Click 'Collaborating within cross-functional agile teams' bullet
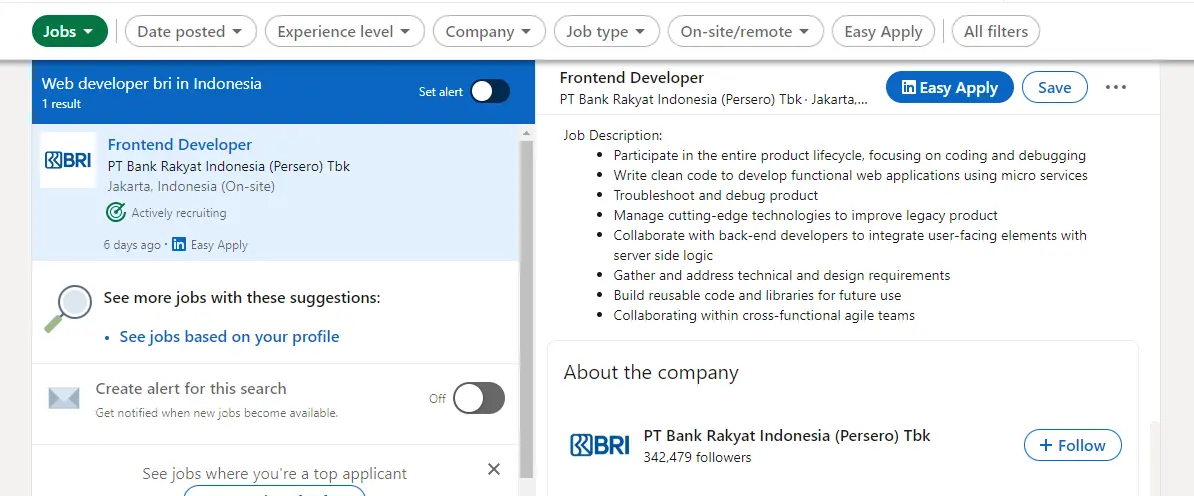The image size is (1194, 496). (764, 315)
